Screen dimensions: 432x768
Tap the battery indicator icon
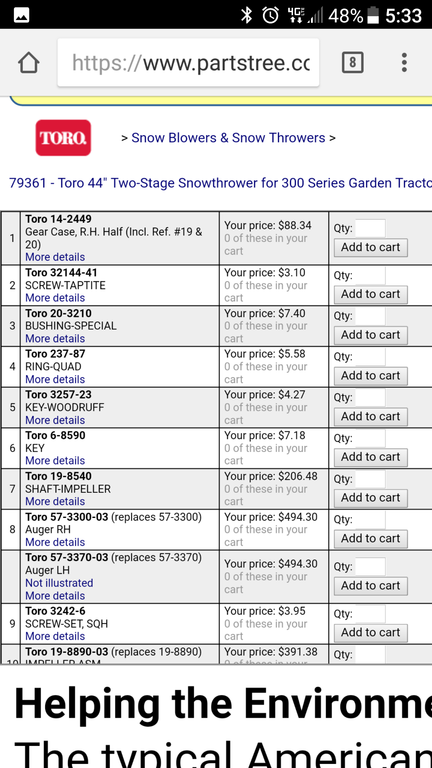point(373,15)
